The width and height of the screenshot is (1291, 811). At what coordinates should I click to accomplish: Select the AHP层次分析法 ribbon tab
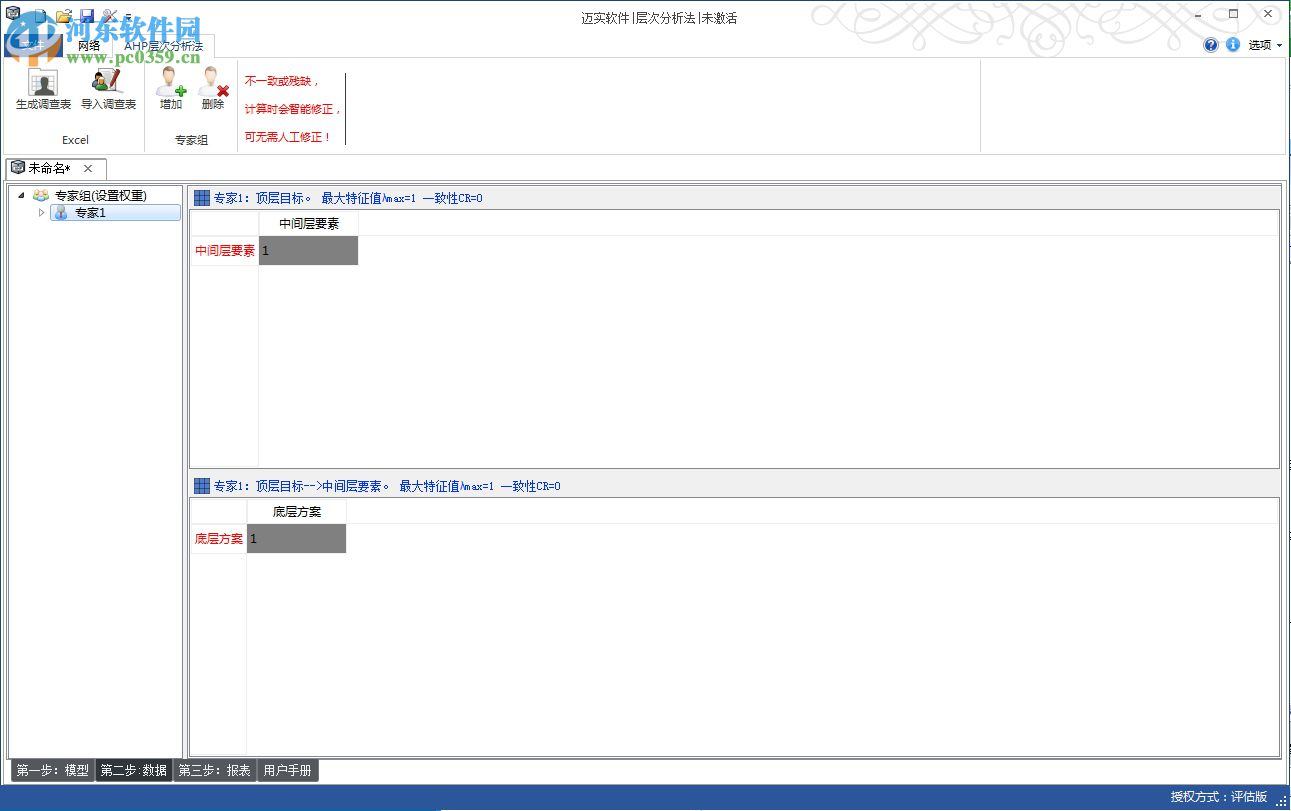click(163, 46)
